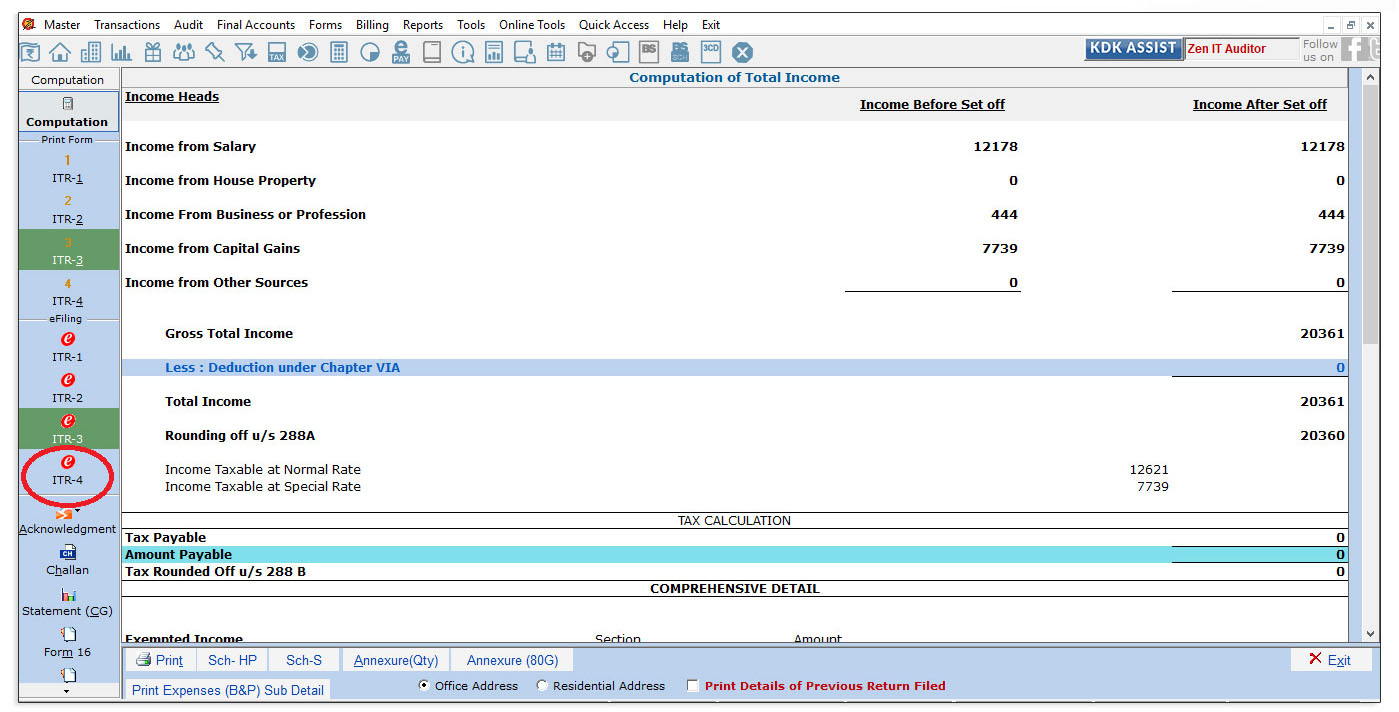Viewport: 1399px width, 712px height.
Task: Click the rupee ledger toolbar icon
Action: click(x=30, y=52)
